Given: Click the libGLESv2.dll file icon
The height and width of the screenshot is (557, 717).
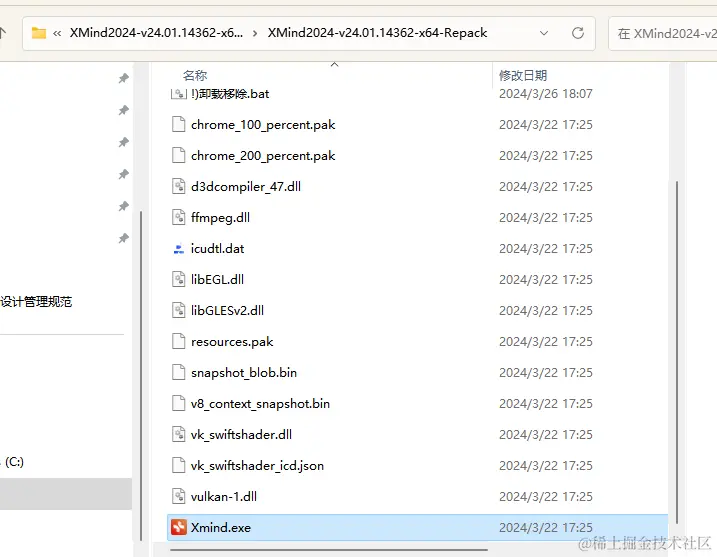Looking at the screenshot, I should [178, 311].
